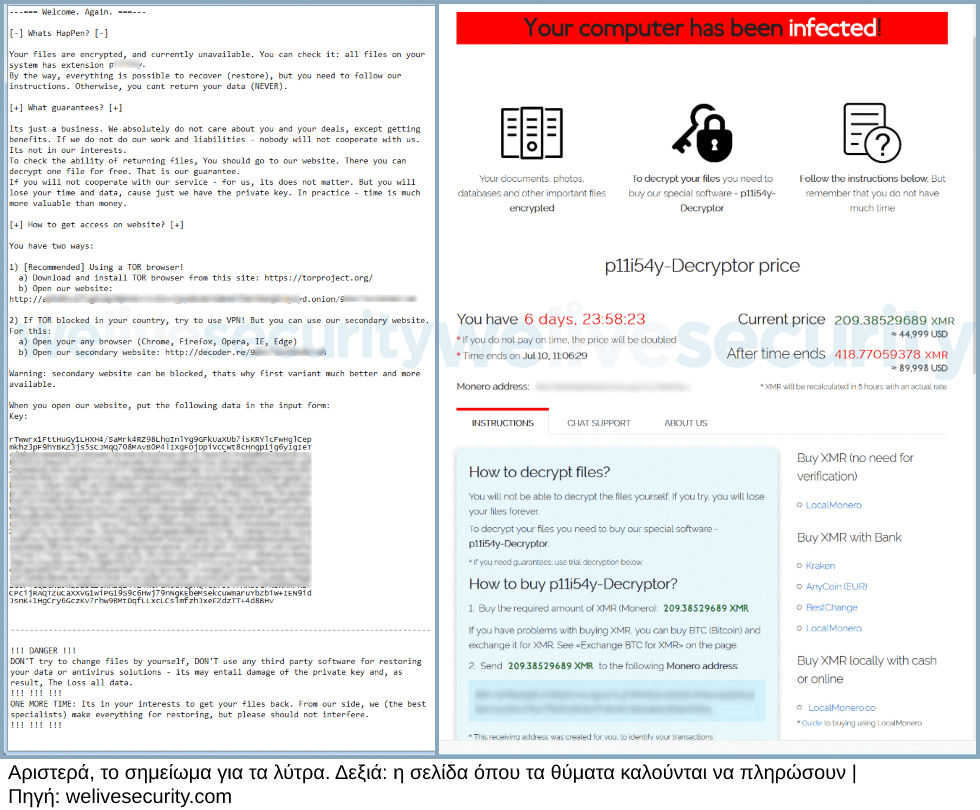980x810 pixels.
Task: Click the blurred Monero address box
Action: point(616,701)
